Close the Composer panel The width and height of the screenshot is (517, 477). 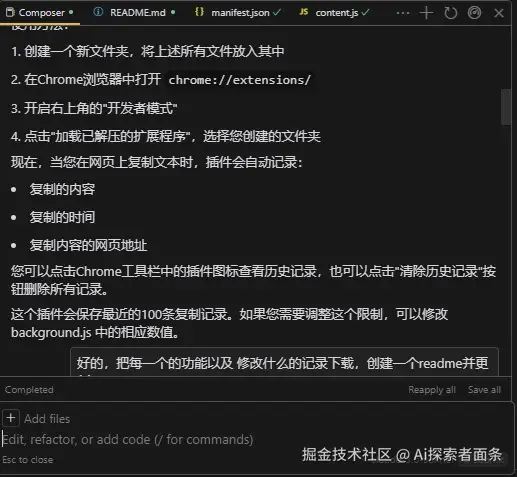click(x=499, y=13)
